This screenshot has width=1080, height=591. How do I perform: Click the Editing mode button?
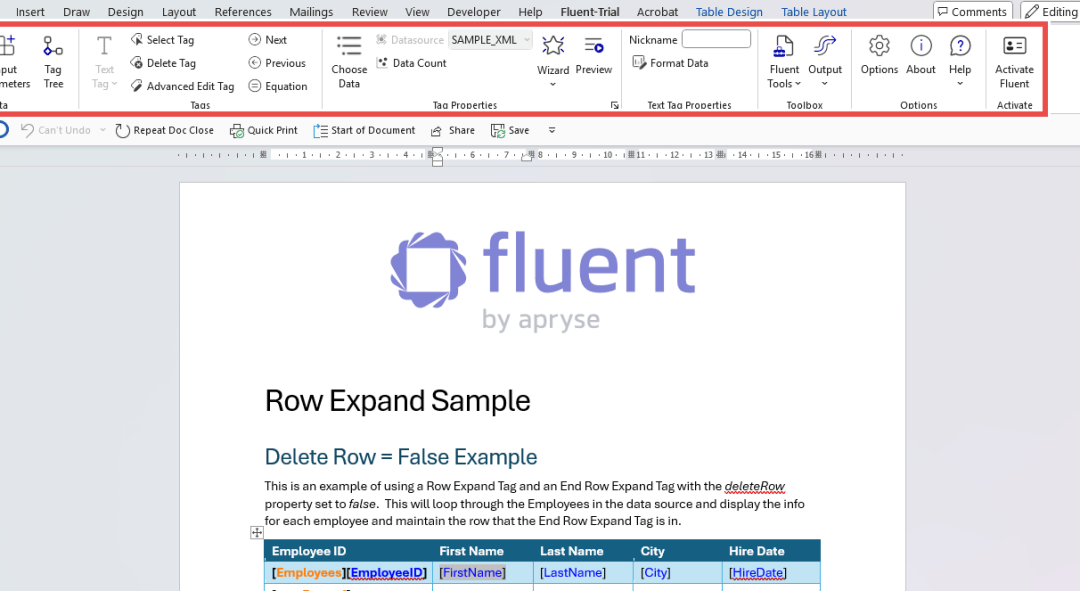(x=1051, y=12)
